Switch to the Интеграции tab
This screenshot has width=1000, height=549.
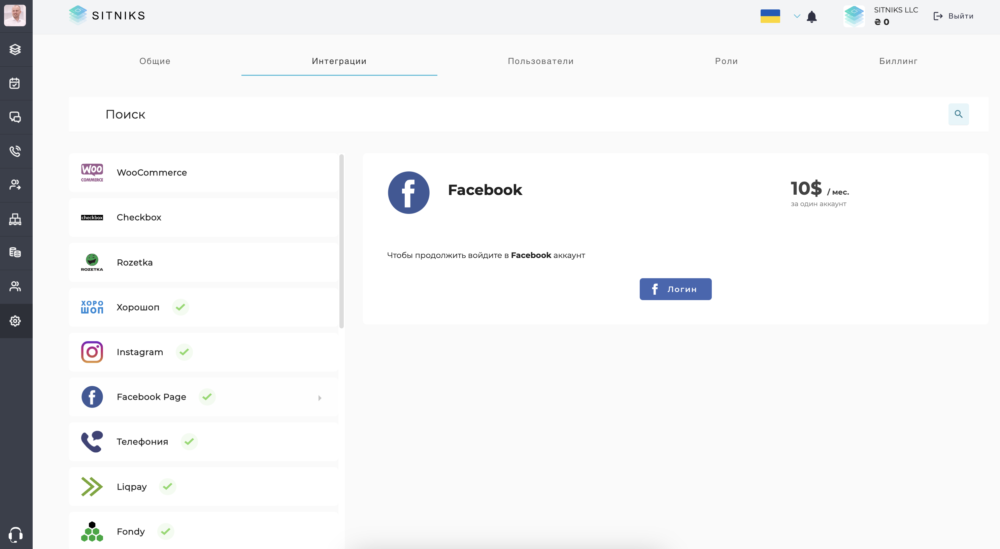click(339, 61)
